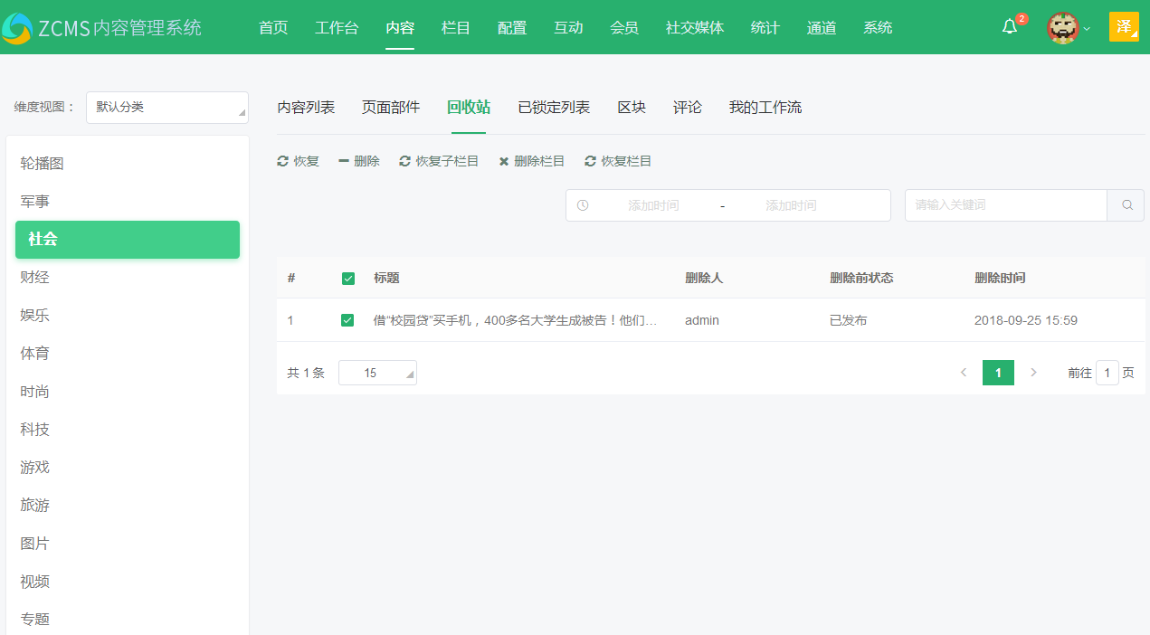
Task: Check the green checkbox next to 标题 column
Action: [x=348, y=278]
